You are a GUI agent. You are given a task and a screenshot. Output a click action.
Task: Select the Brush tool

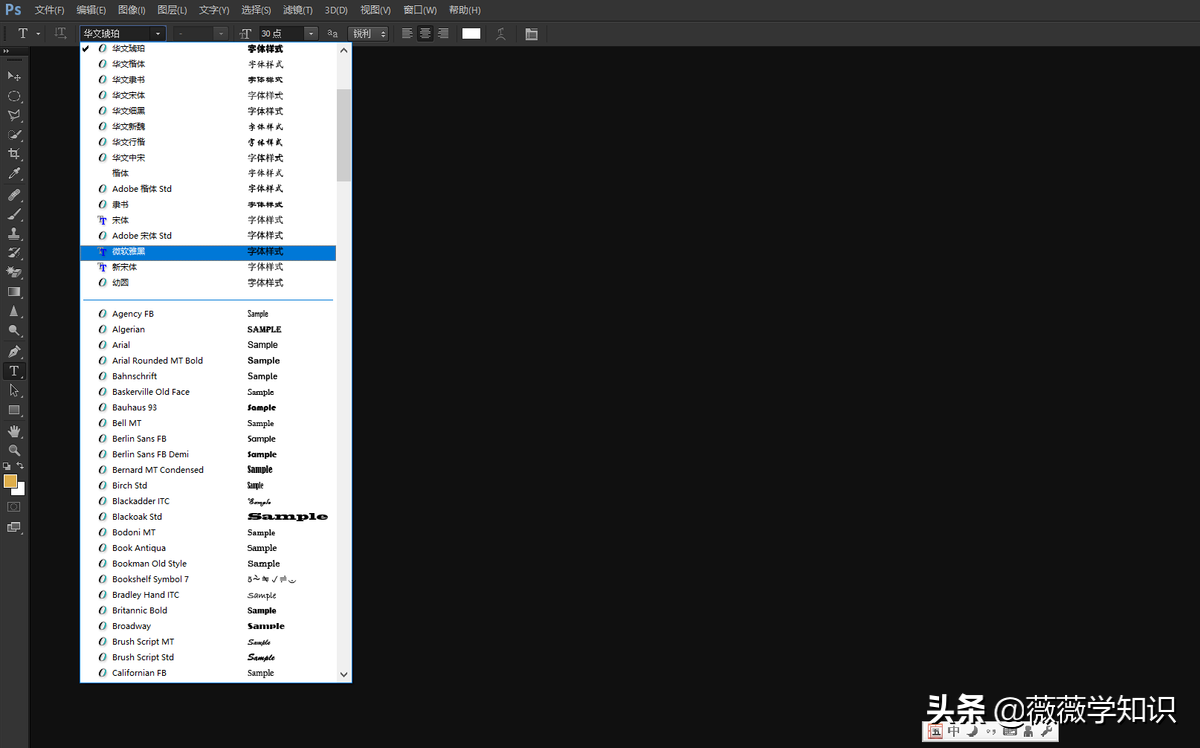click(14, 214)
